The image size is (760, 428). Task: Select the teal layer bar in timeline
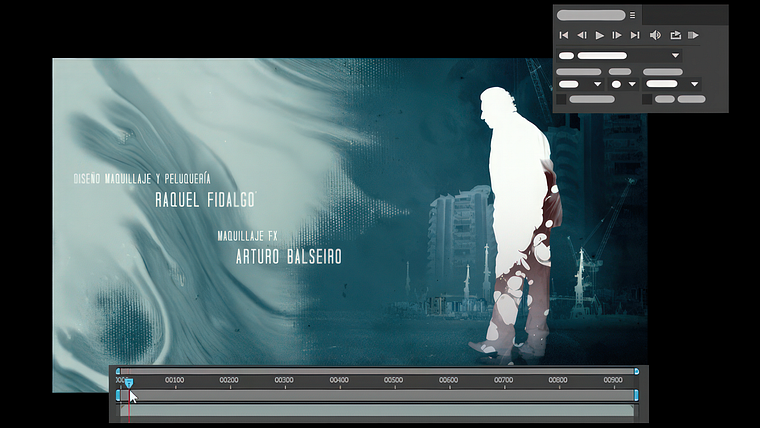(377, 411)
